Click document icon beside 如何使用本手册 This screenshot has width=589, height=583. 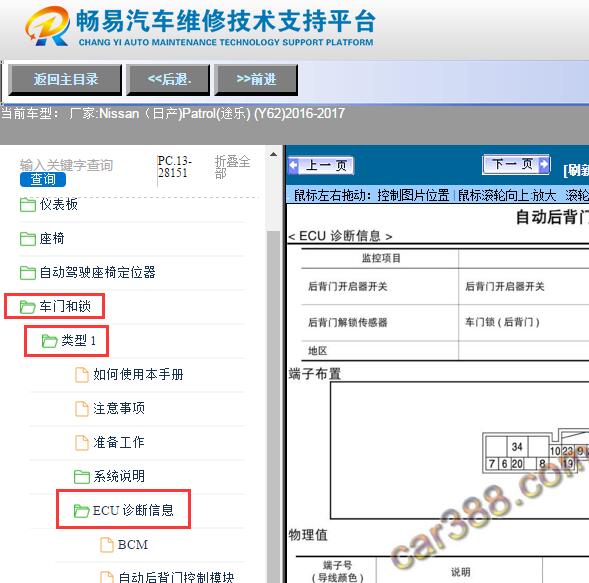(82, 375)
